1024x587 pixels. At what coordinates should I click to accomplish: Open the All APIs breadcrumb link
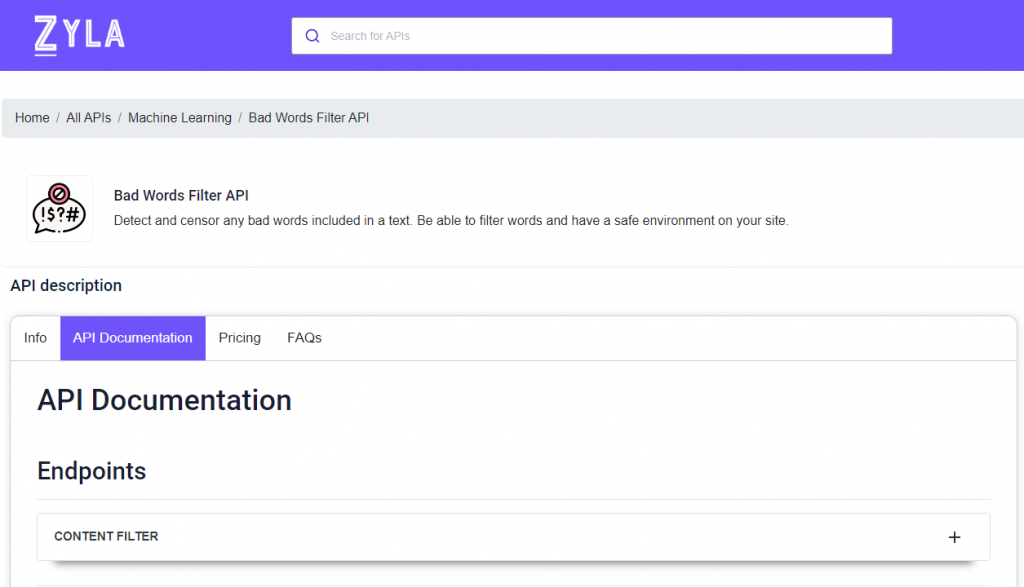pos(88,118)
